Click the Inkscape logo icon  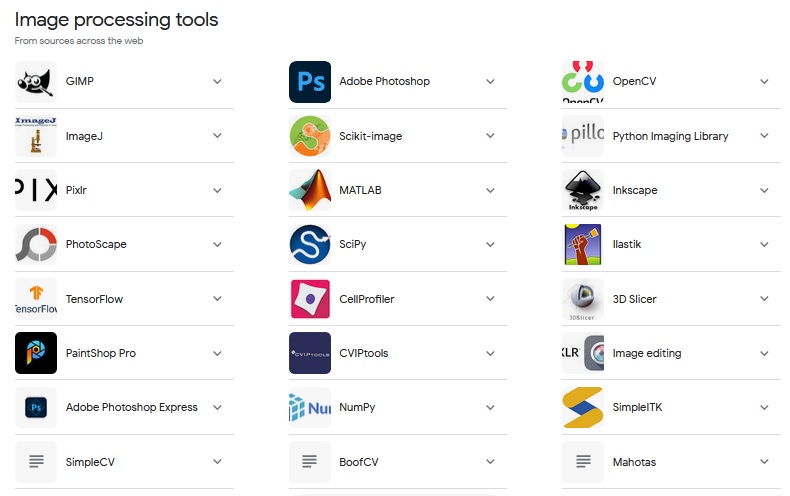[582, 190]
